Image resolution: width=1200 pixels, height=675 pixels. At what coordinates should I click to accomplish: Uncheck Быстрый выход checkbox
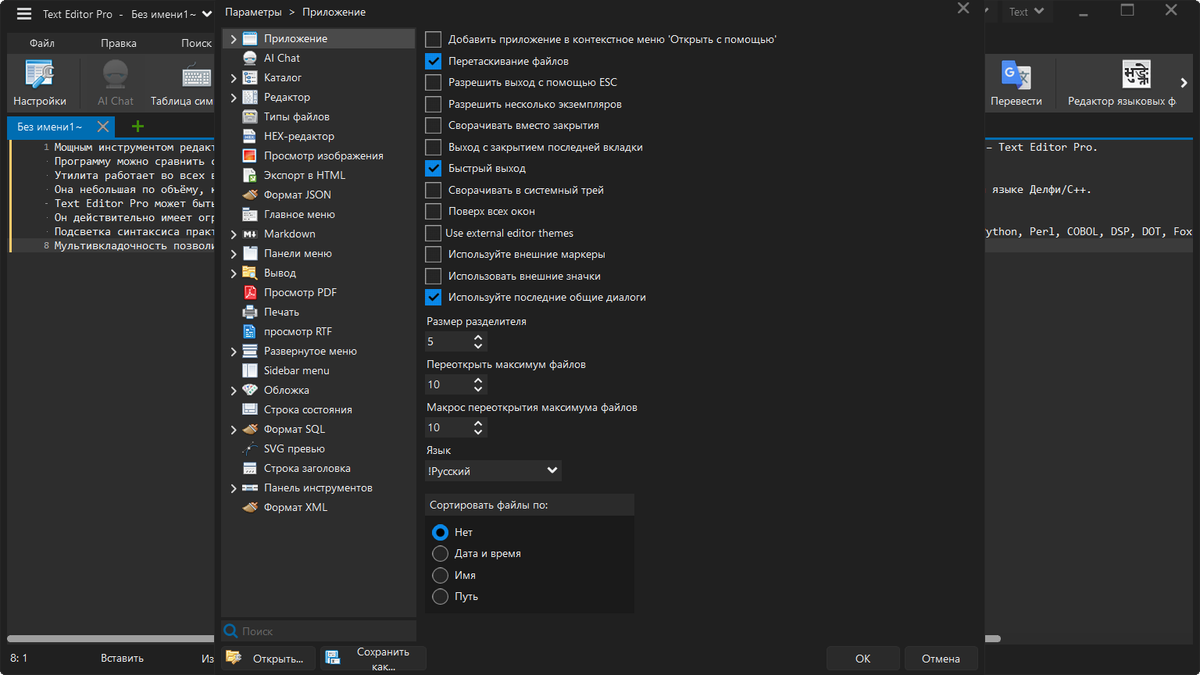(433, 168)
